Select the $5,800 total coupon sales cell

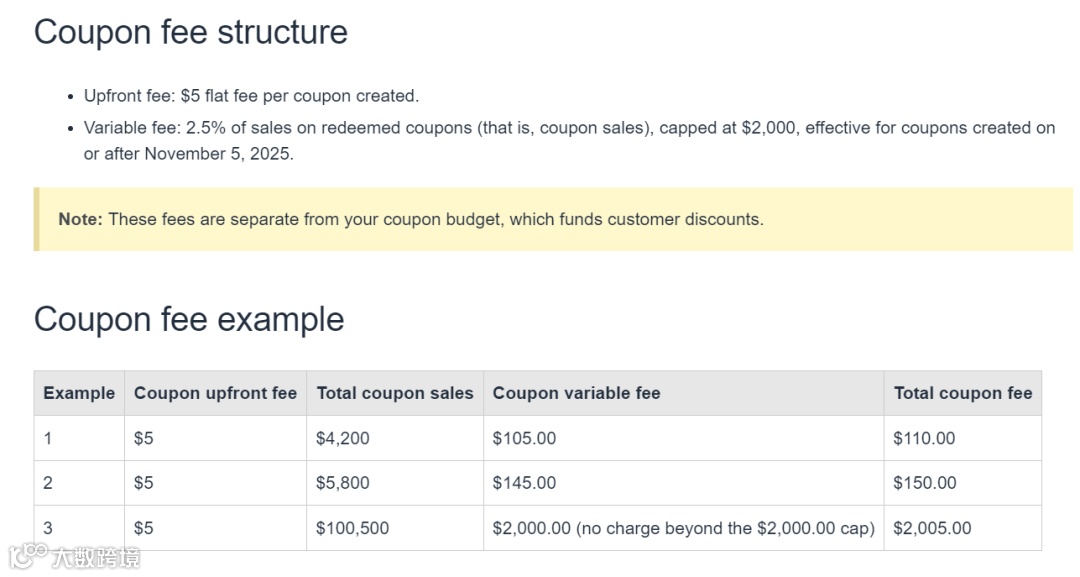pyautogui.click(x=343, y=483)
